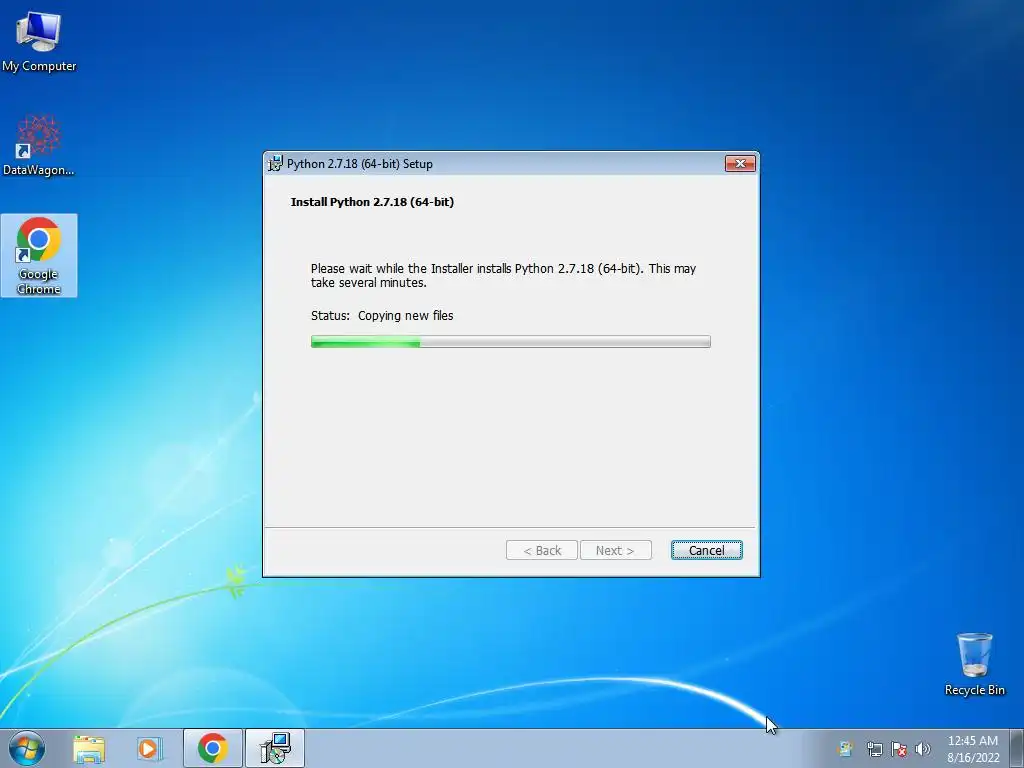1024x768 pixels.
Task: Cancel the Python installation
Action: [x=707, y=550]
